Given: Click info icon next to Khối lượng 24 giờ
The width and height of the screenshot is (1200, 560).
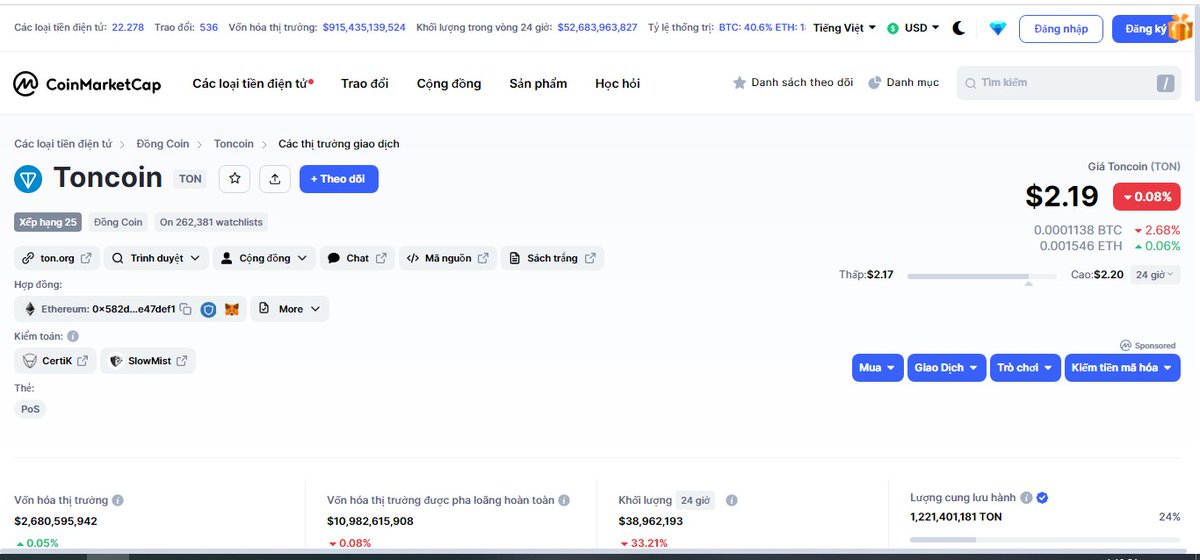Looking at the screenshot, I should click(731, 500).
